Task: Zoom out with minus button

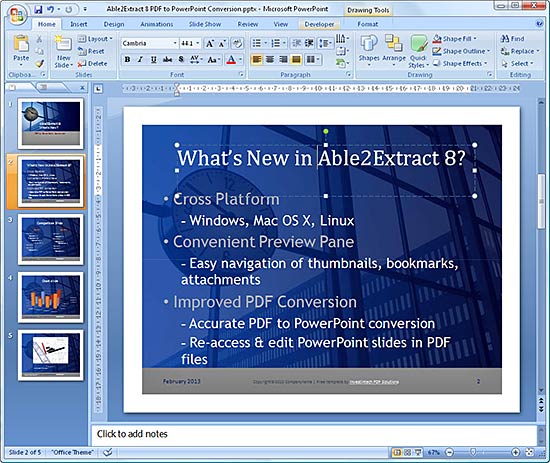Action: pyautogui.click(x=450, y=452)
